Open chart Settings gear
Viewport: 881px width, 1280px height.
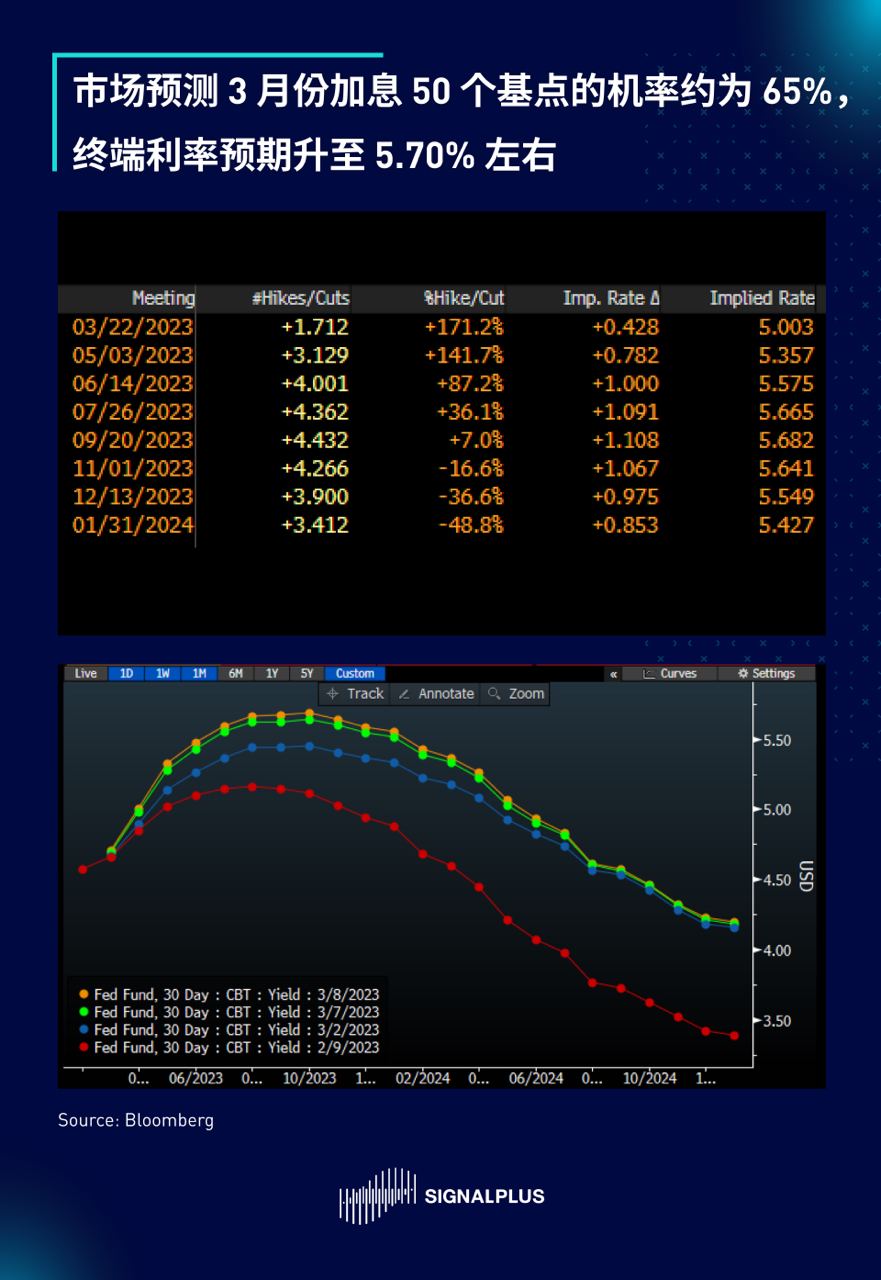tap(742, 674)
